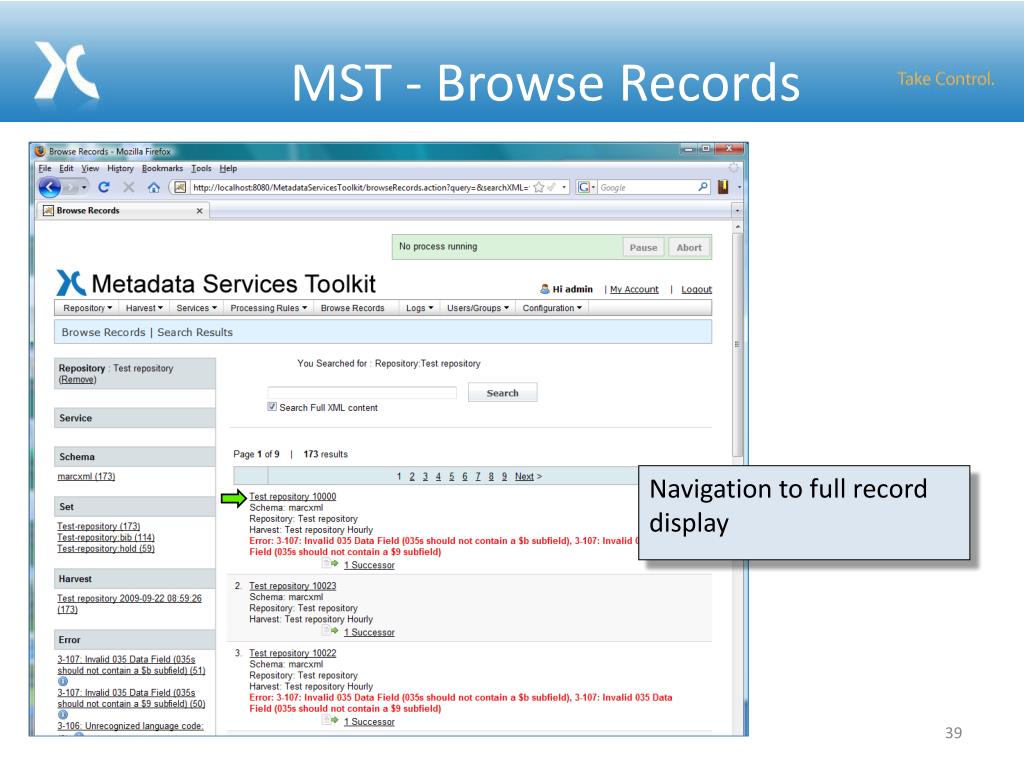Click the successor arrow icon under record 10000

pyautogui.click(x=330, y=564)
